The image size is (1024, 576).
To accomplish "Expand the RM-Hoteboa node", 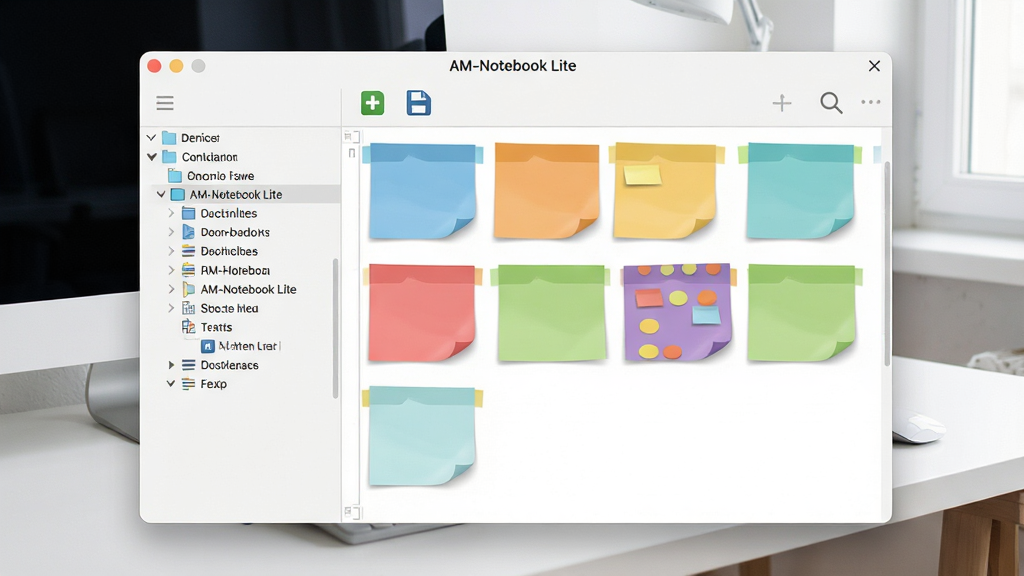I will (x=171, y=270).
